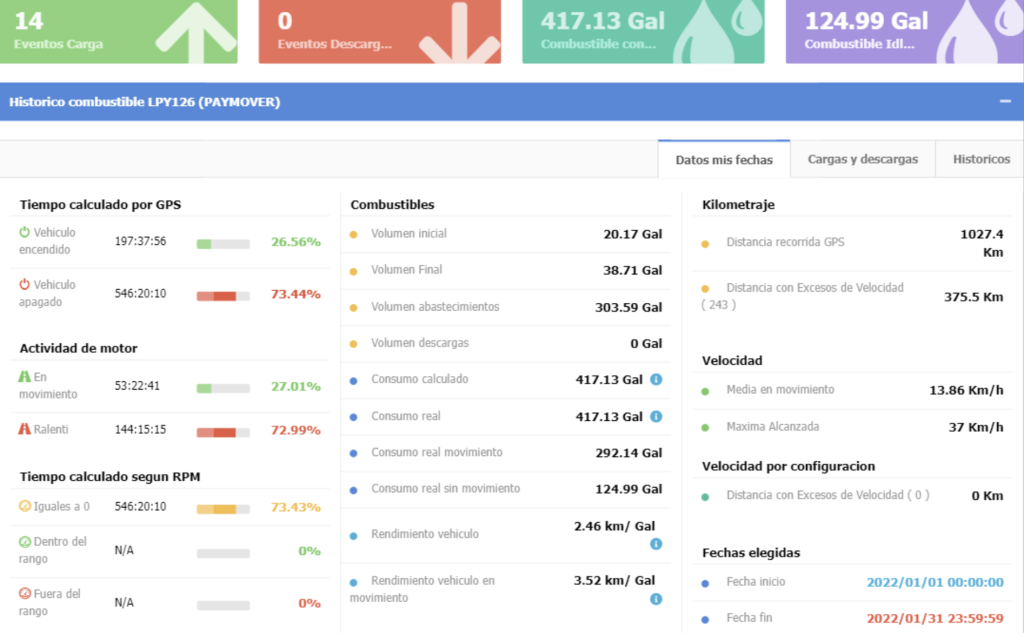The image size is (1024, 633).
Task: Click the Eventos Descarga red card
Action: click(379, 31)
